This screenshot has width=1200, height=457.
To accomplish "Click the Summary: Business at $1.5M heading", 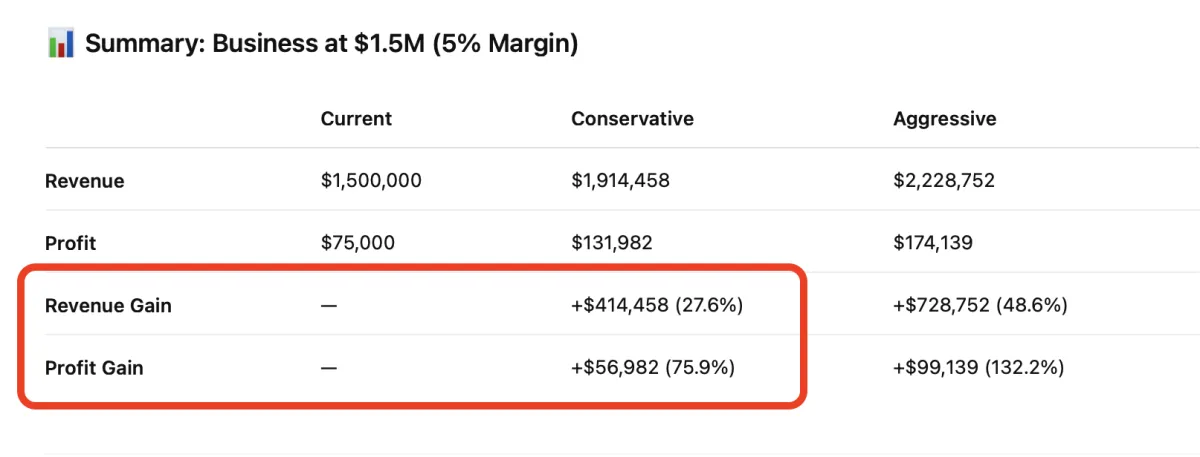I will point(331,44).
